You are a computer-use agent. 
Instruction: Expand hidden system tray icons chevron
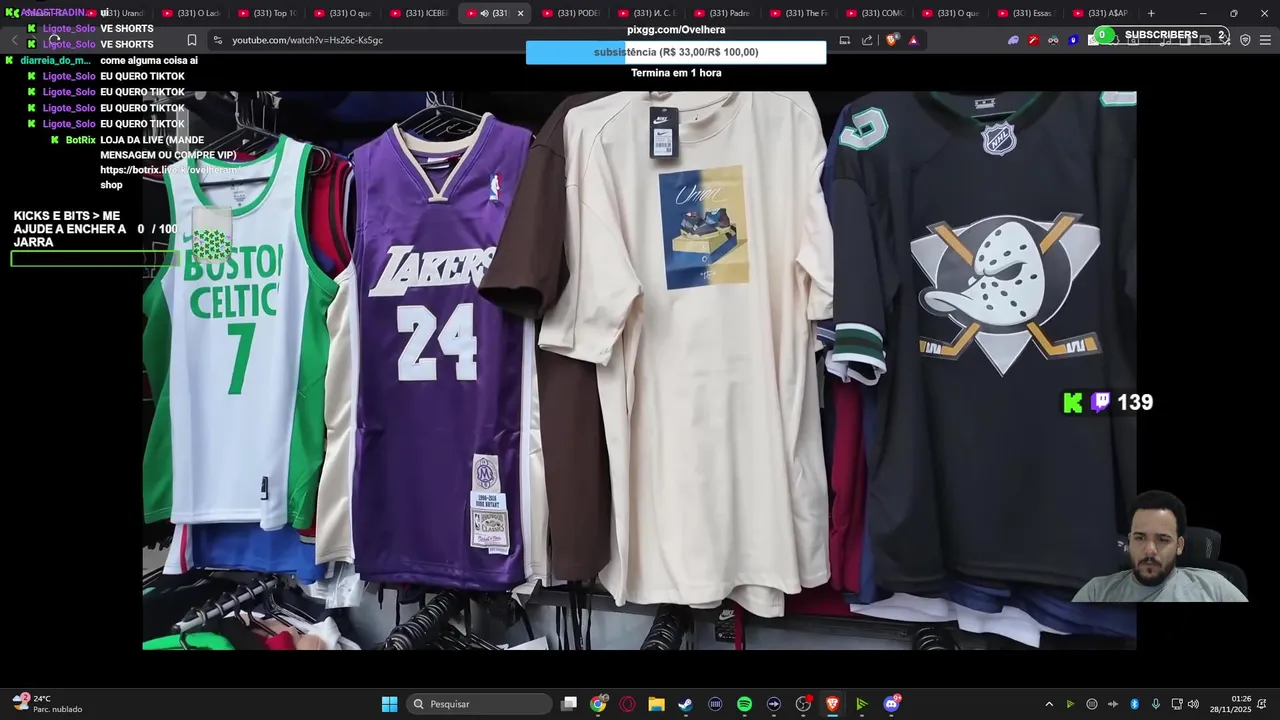1049,704
